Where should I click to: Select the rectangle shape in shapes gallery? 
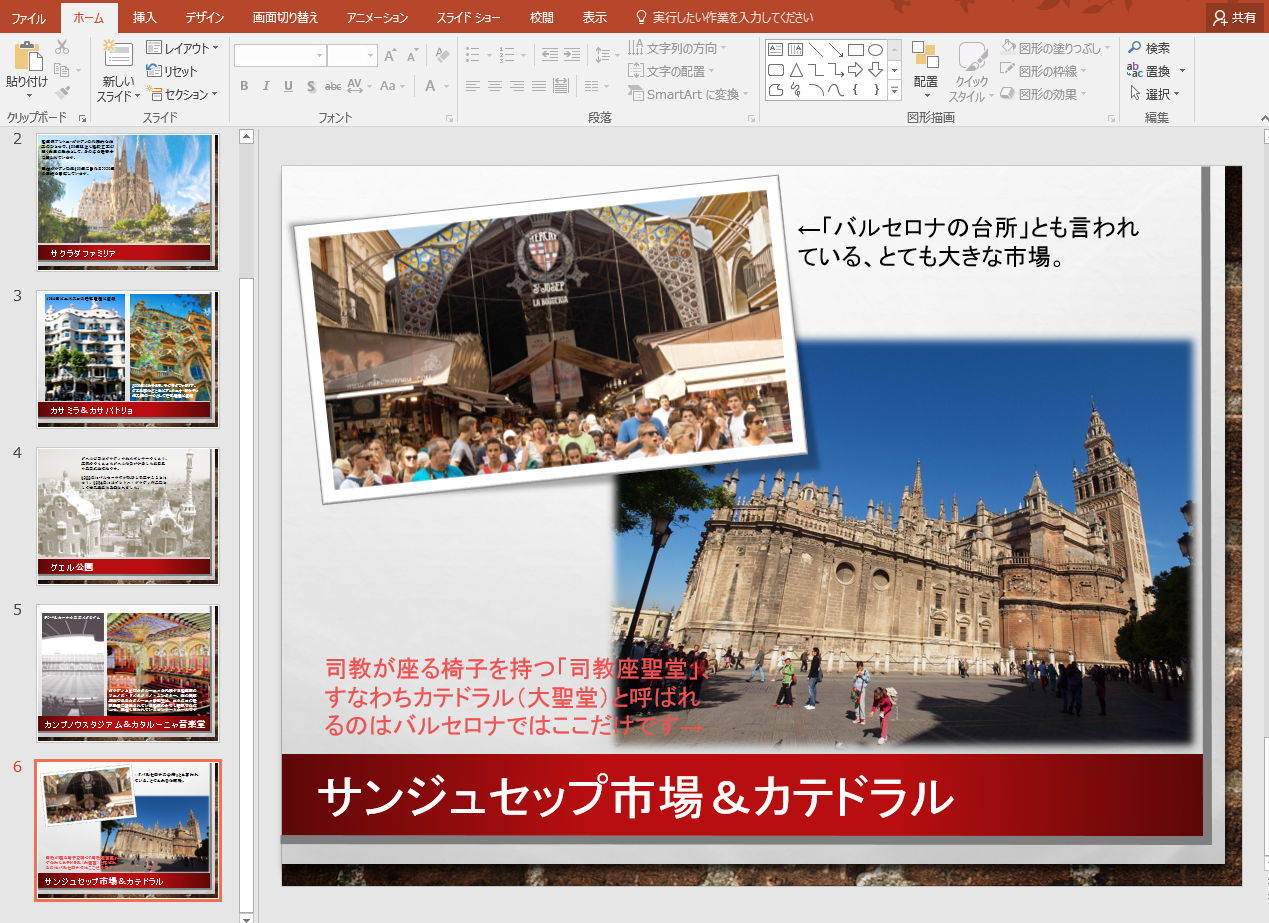(856, 50)
